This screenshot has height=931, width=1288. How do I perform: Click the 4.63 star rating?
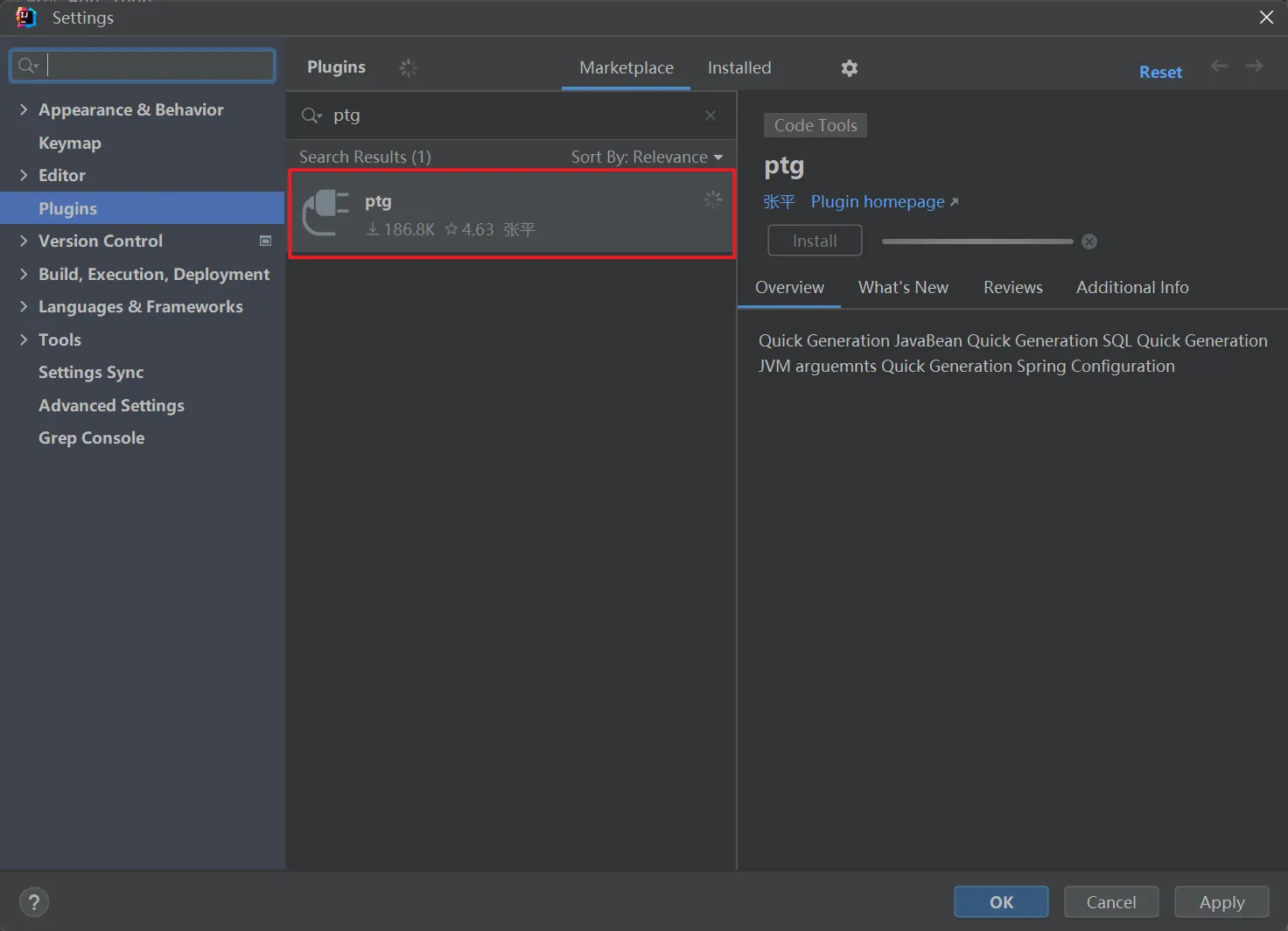pos(469,229)
